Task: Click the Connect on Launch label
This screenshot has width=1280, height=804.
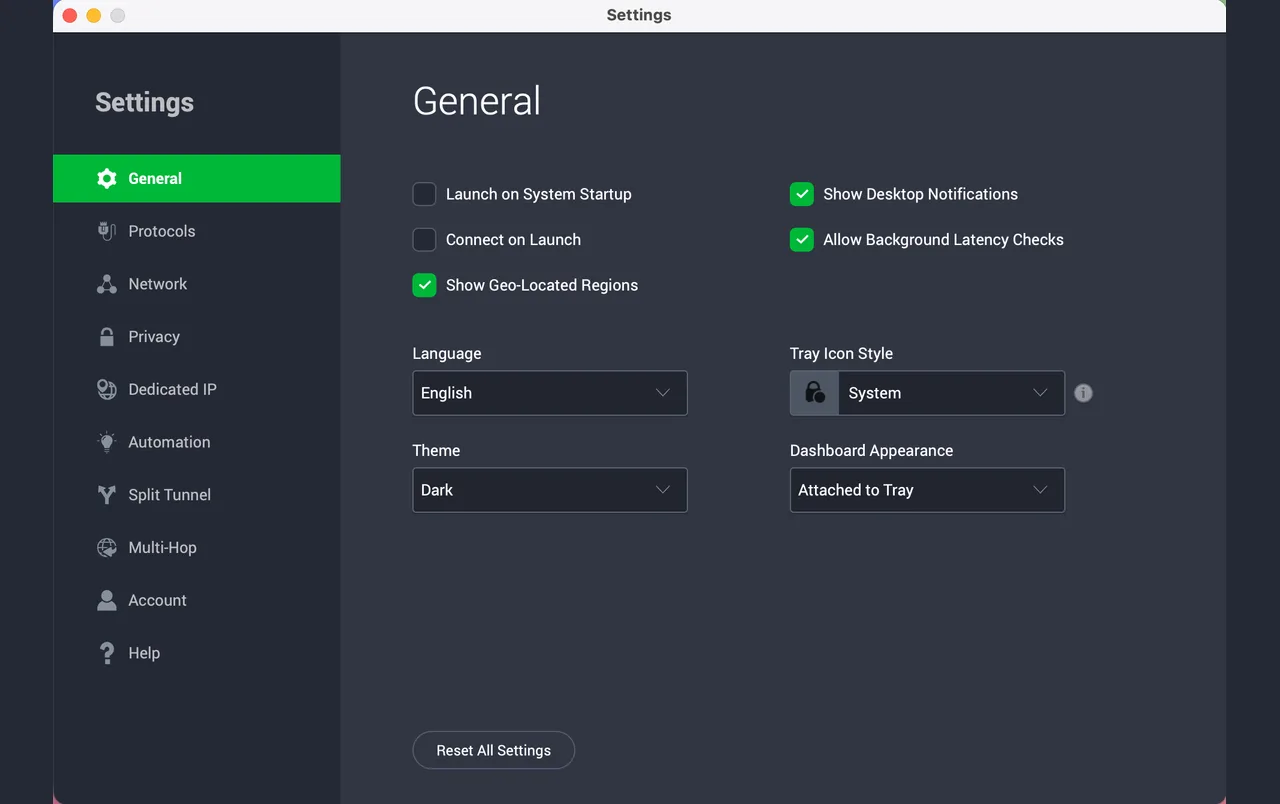Action: (513, 240)
